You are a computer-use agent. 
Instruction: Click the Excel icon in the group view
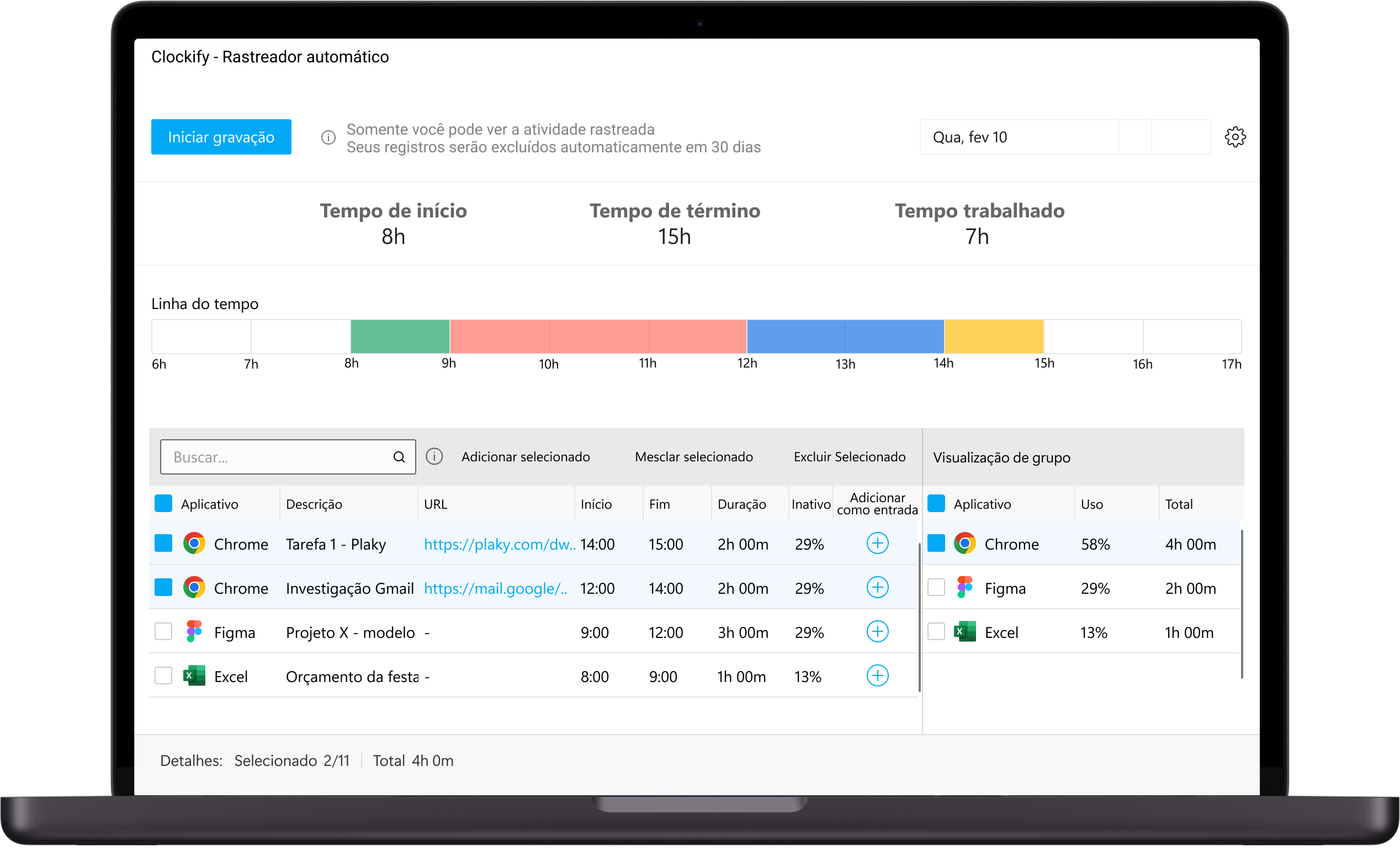(x=965, y=632)
